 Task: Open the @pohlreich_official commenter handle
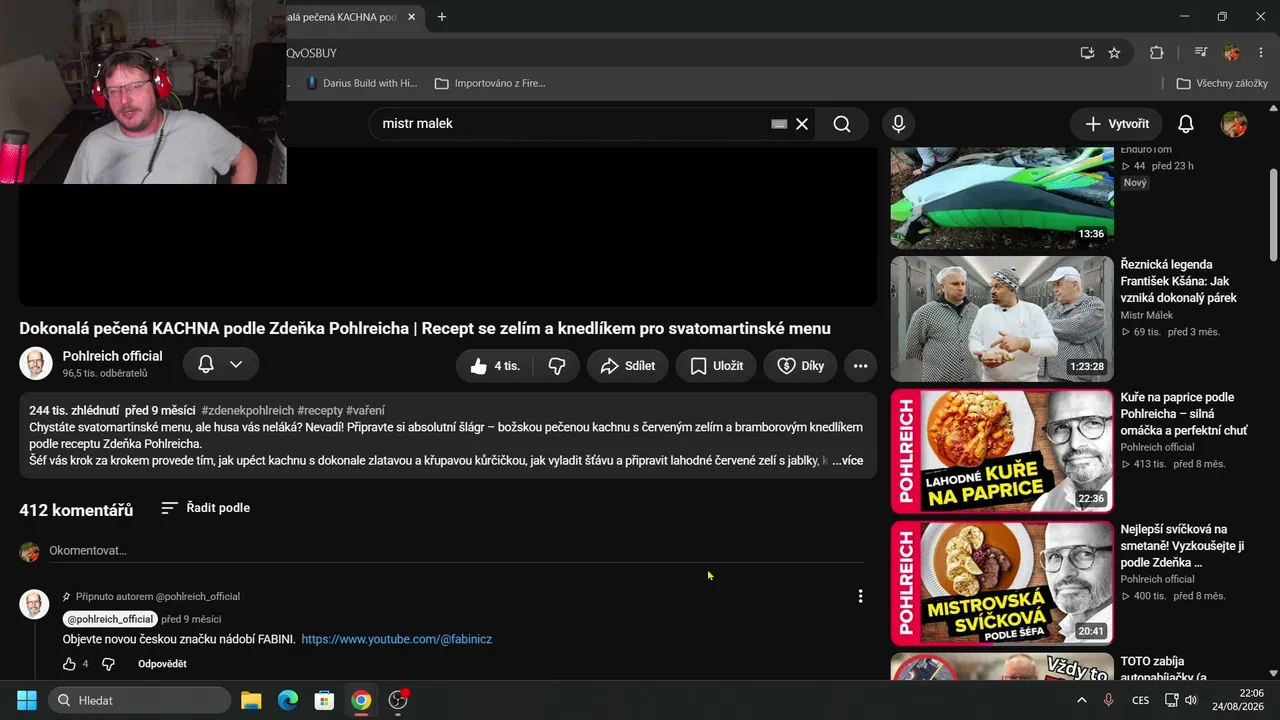pyautogui.click(x=110, y=619)
